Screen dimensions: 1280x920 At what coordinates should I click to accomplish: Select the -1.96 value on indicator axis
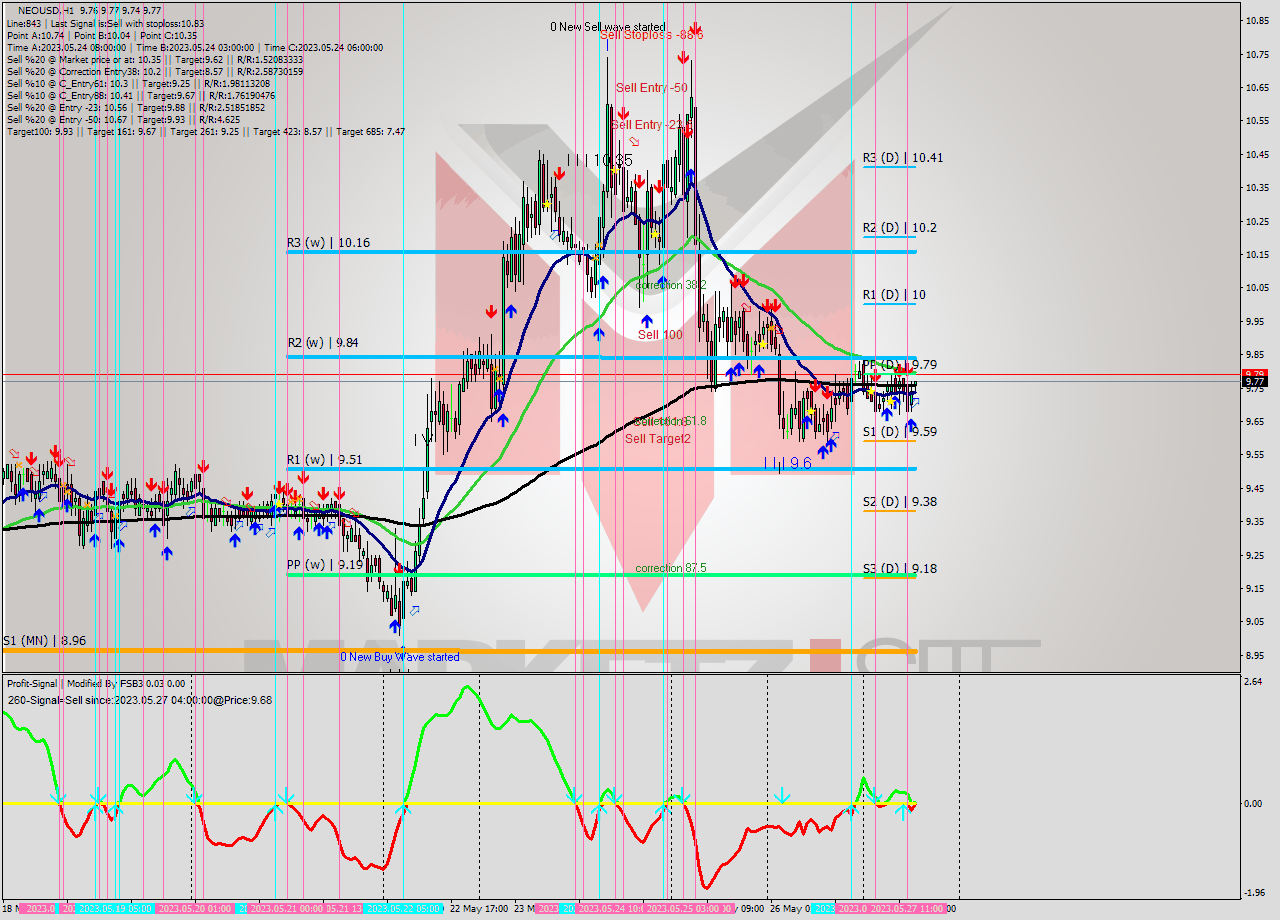[1255, 892]
